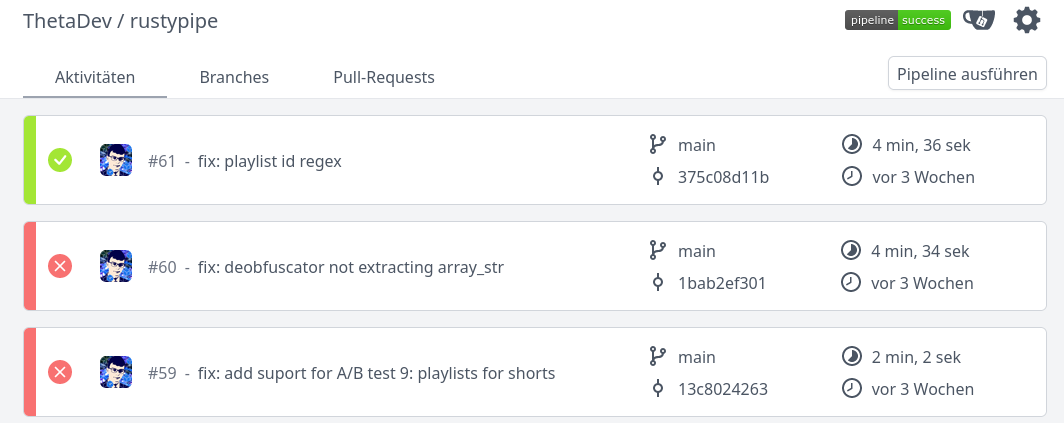Screen dimensions: 1064x423
Task: Click red failure icon on pipeline #59
Action: (x=60, y=372)
